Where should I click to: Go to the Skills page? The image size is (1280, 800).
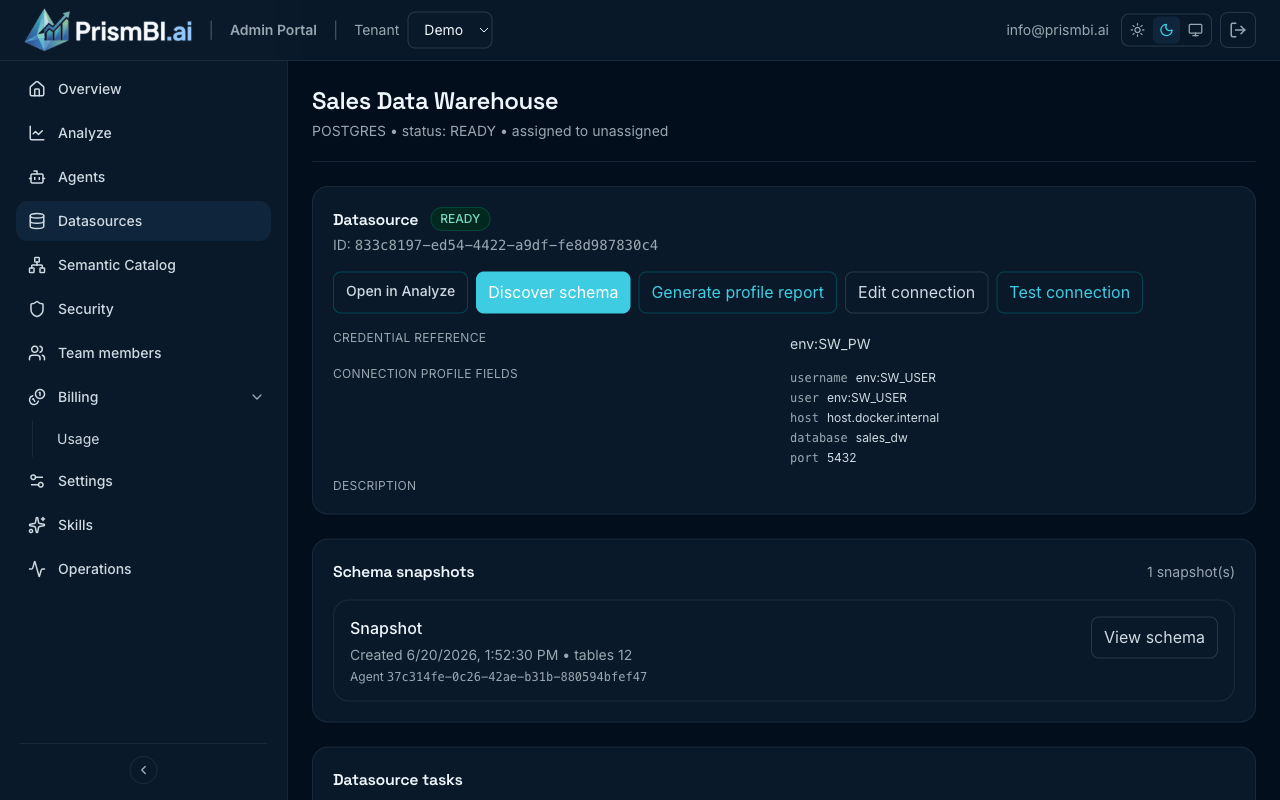143,525
